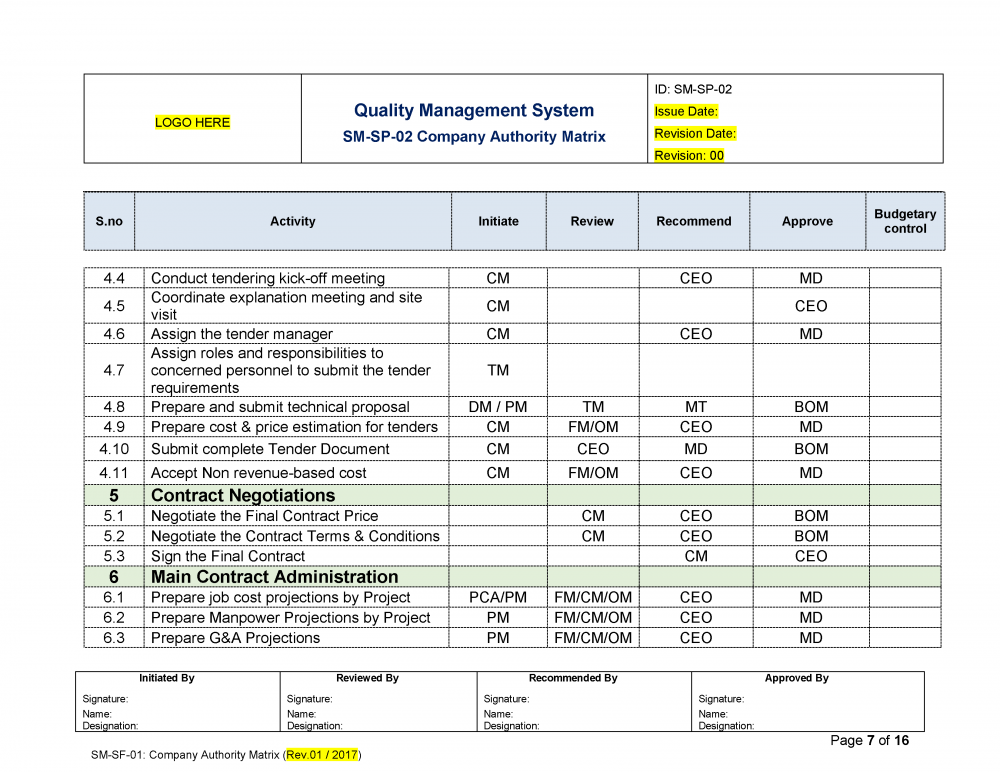Screen dimensions: 1000x772
Task: Select the Quality Management System title
Action: 473,111
